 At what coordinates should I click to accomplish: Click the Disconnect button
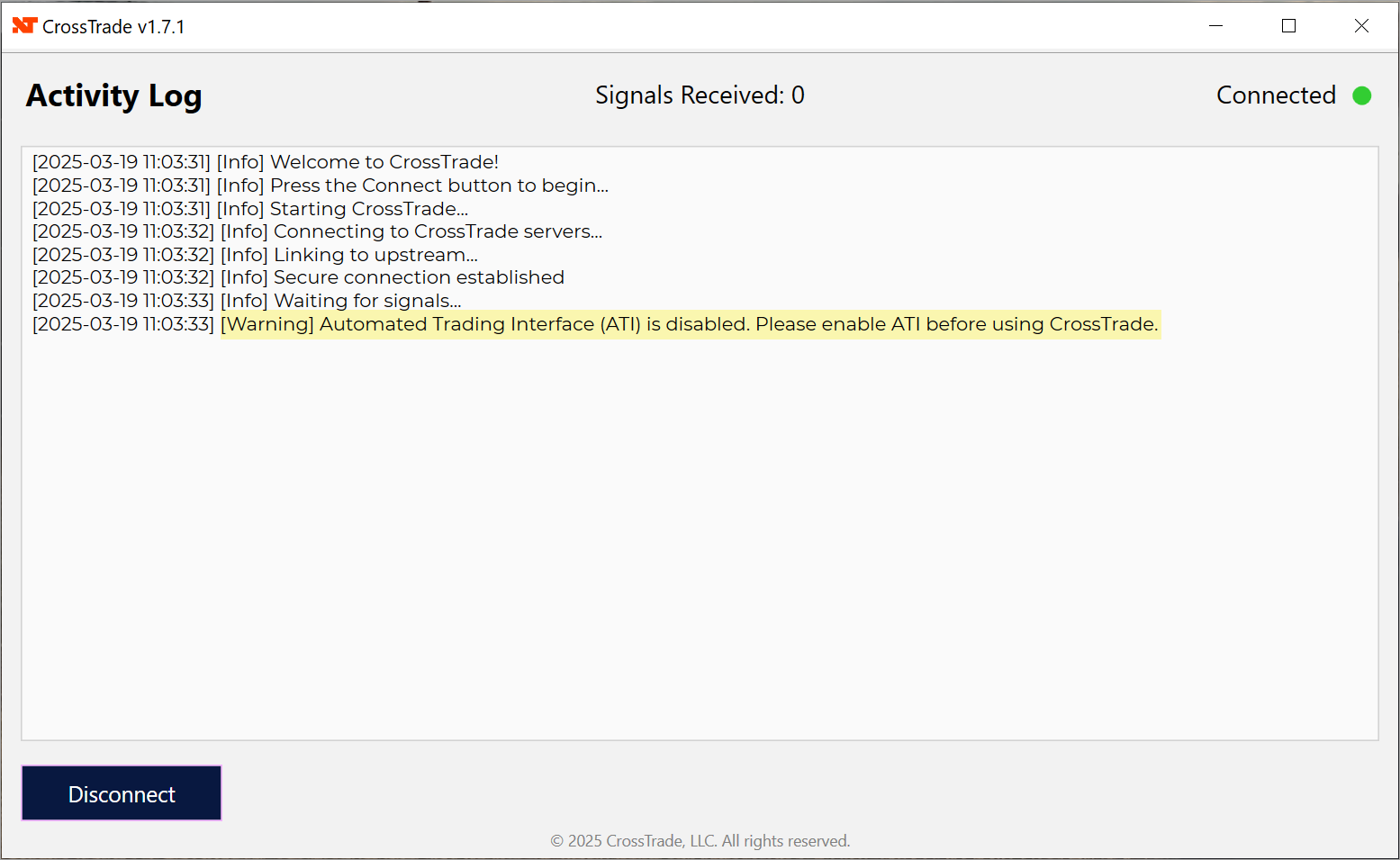click(122, 793)
